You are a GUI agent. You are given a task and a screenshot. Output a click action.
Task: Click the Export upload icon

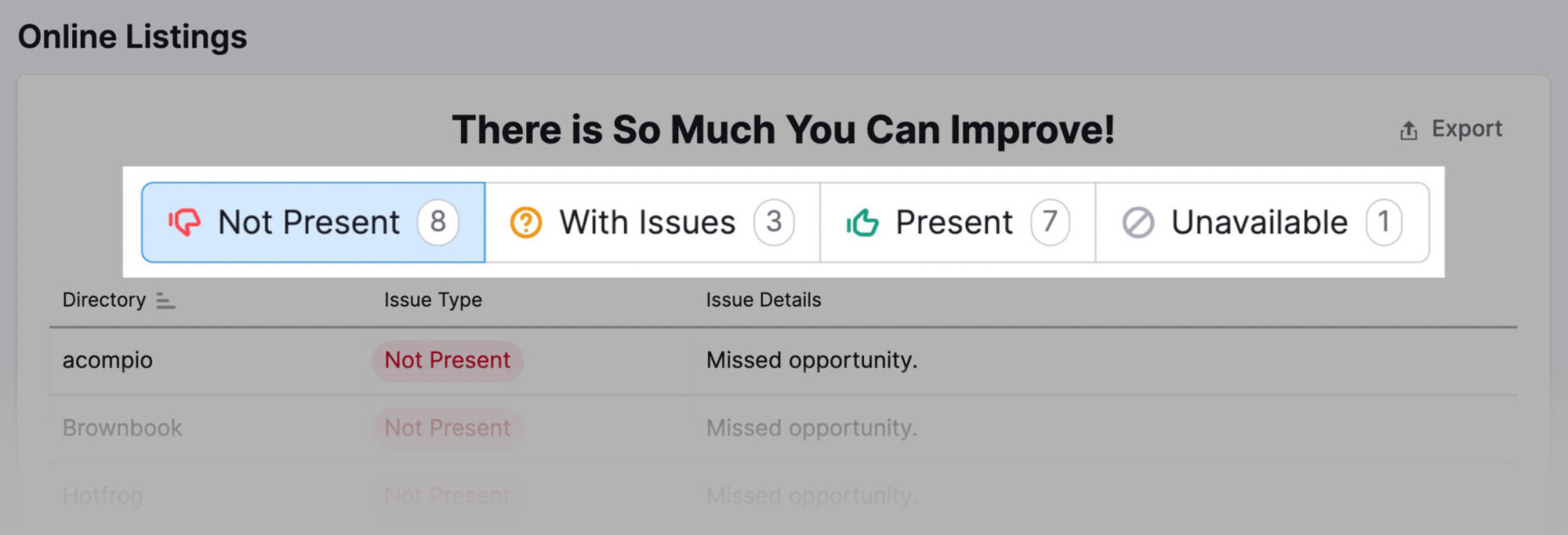(1408, 130)
